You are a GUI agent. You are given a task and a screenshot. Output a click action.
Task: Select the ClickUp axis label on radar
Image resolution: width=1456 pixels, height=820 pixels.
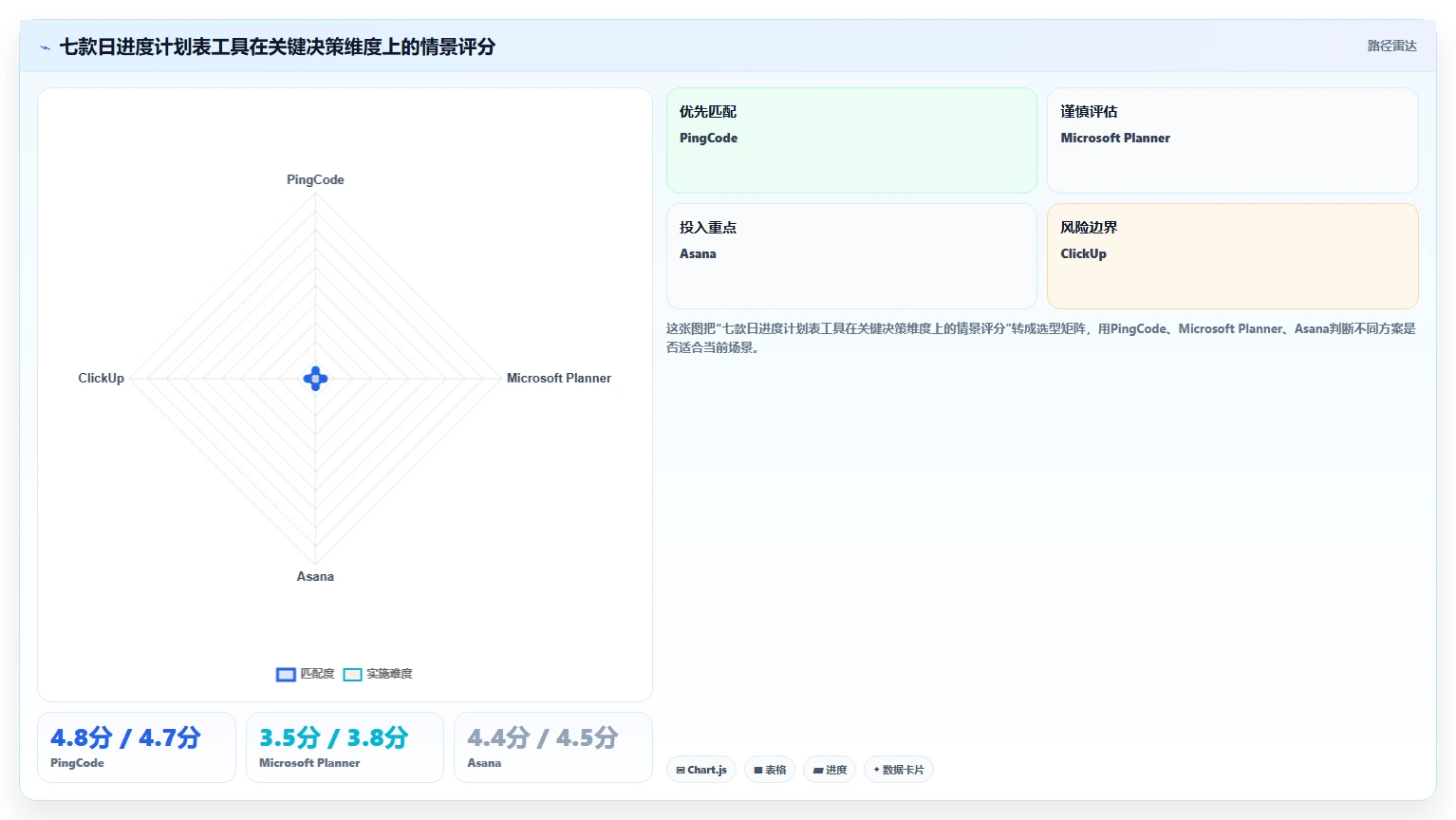click(x=101, y=378)
